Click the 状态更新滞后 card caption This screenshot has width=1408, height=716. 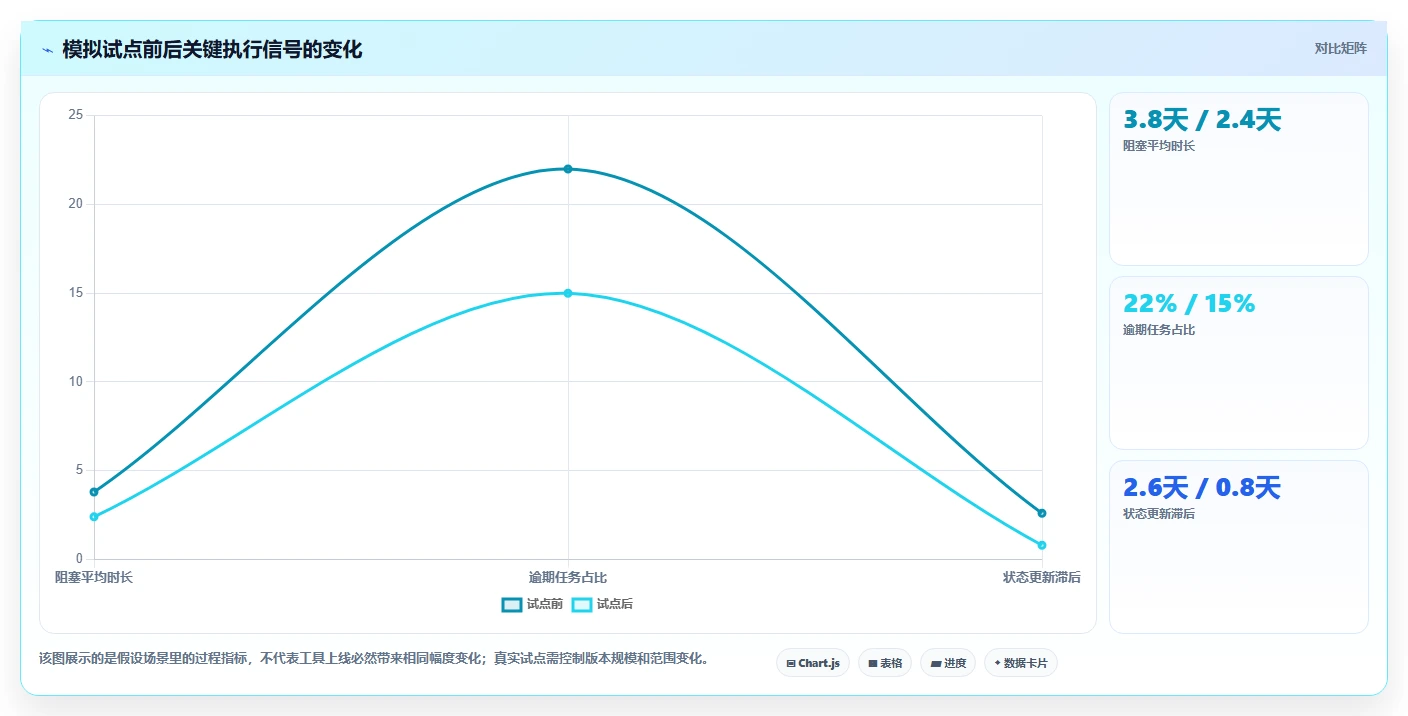click(x=1159, y=514)
